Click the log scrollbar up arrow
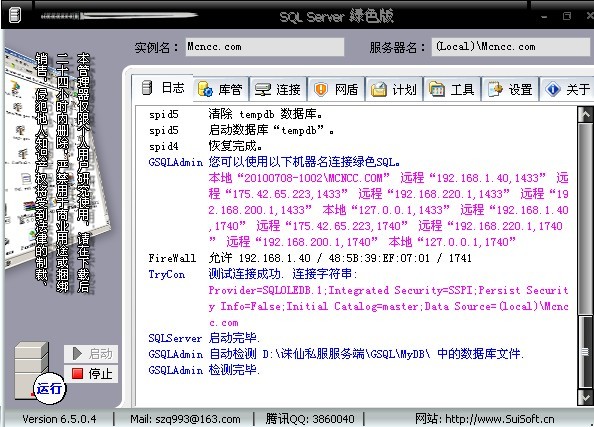Viewport: 594px width, 427px height. 585,114
